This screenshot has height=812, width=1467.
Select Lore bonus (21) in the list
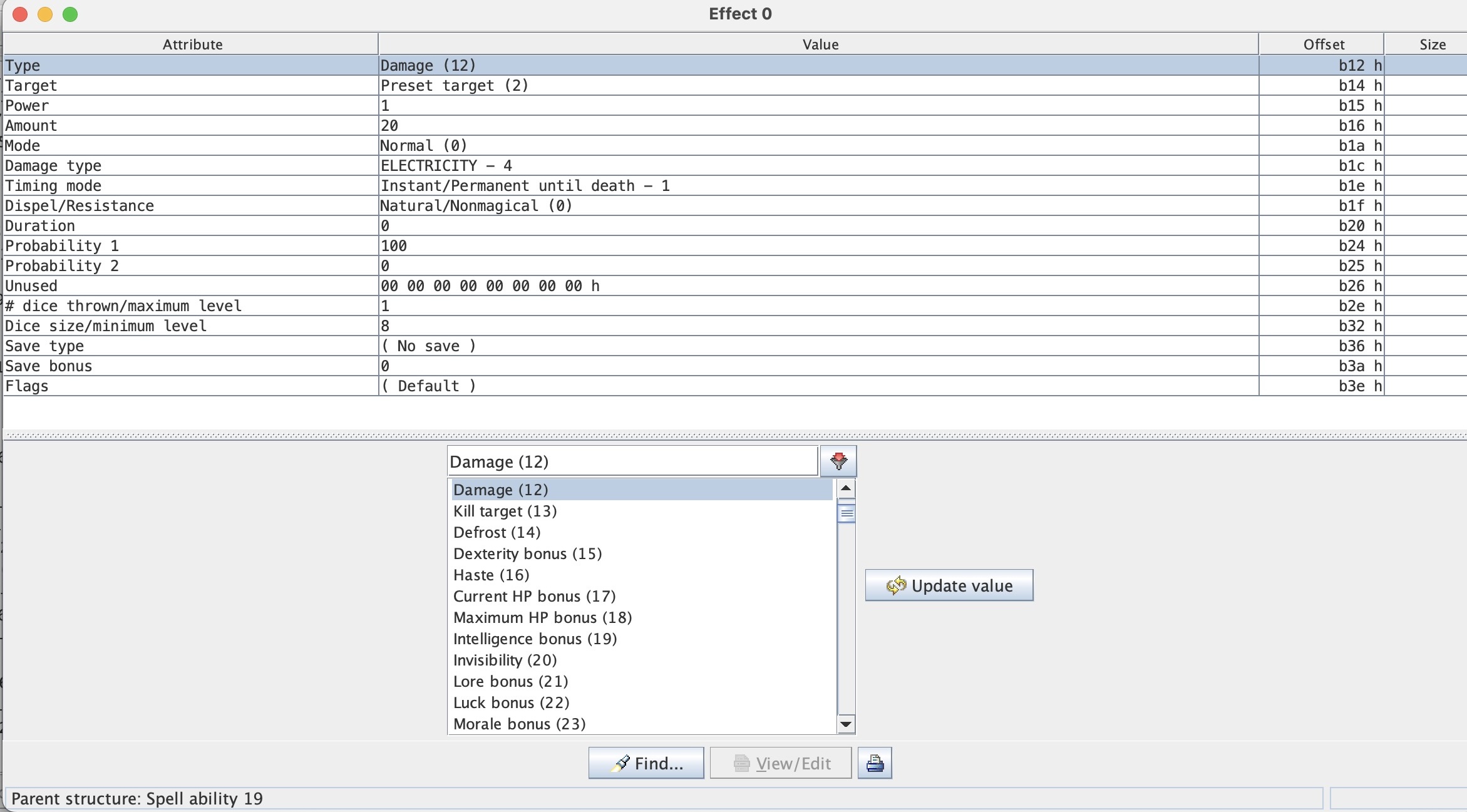click(643, 681)
